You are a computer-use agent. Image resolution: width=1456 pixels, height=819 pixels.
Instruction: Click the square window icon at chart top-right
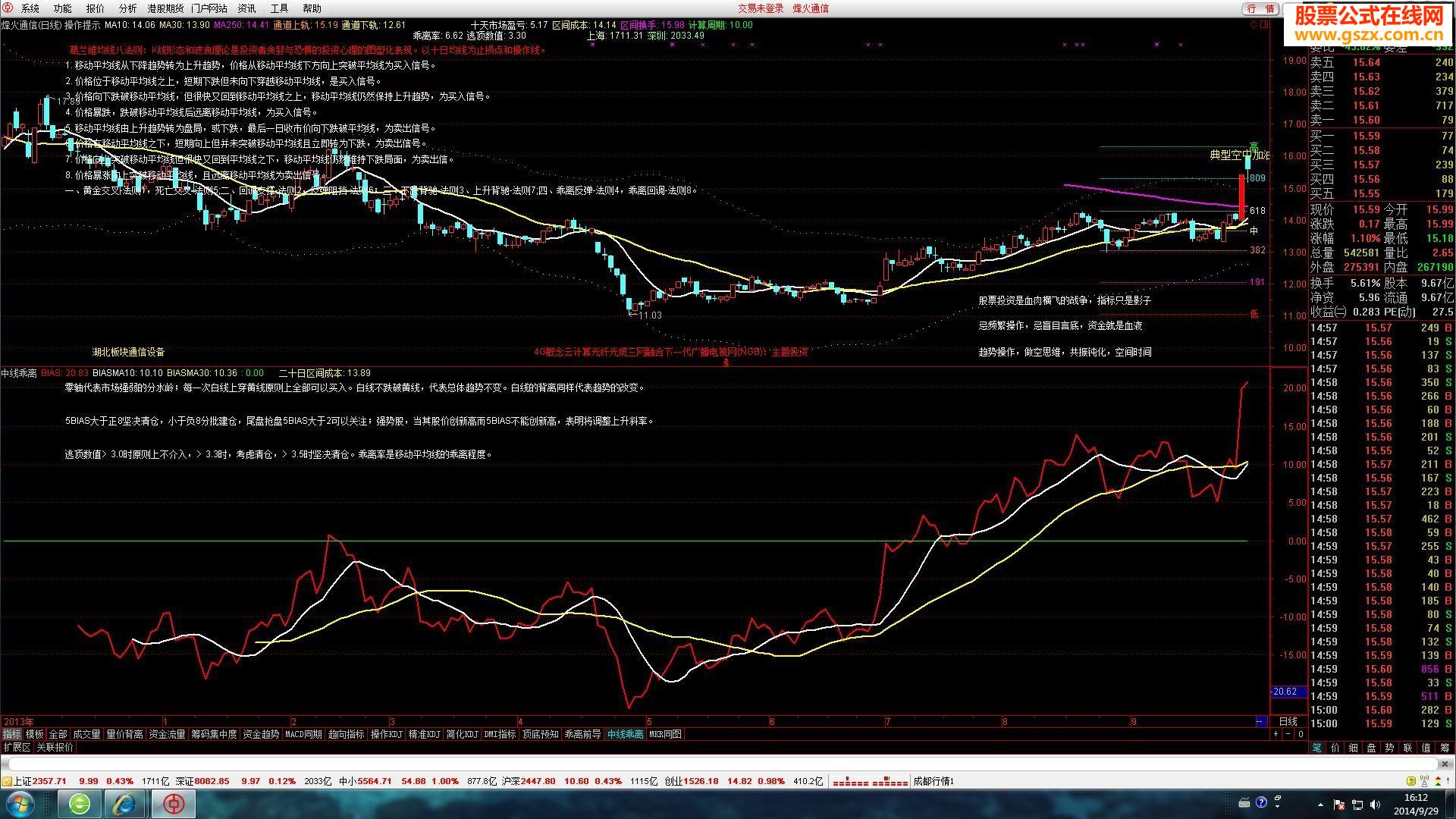pyautogui.click(x=1264, y=25)
